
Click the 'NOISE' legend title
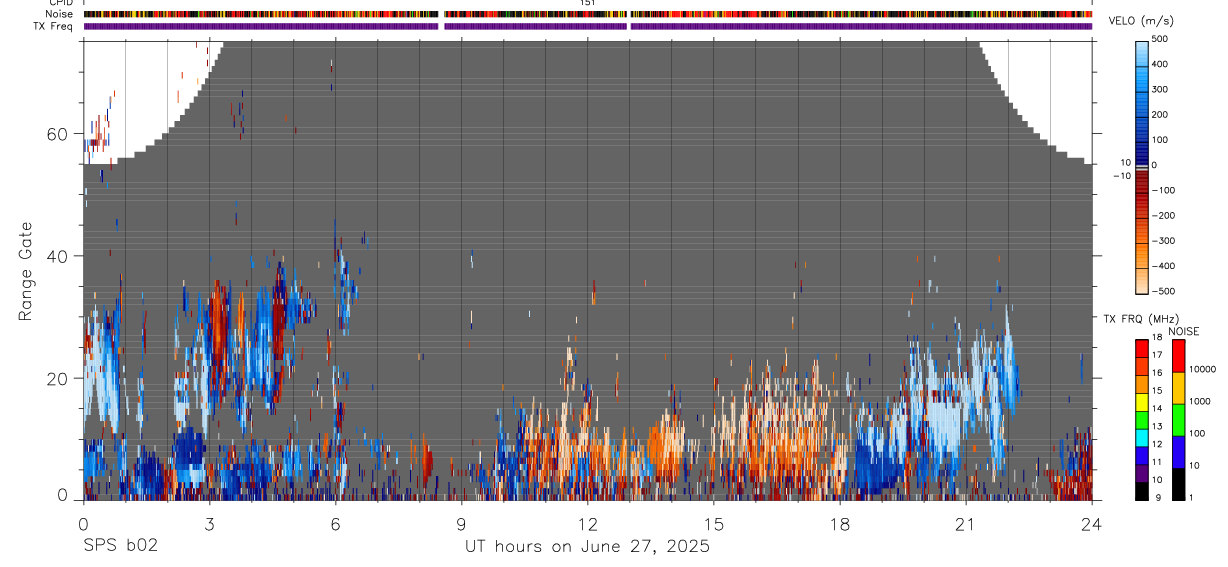click(1184, 332)
